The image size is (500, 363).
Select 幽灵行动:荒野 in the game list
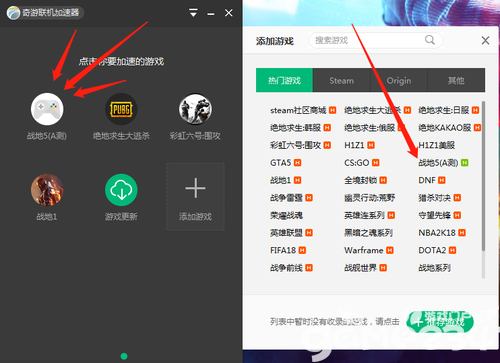[x=370, y=198]
